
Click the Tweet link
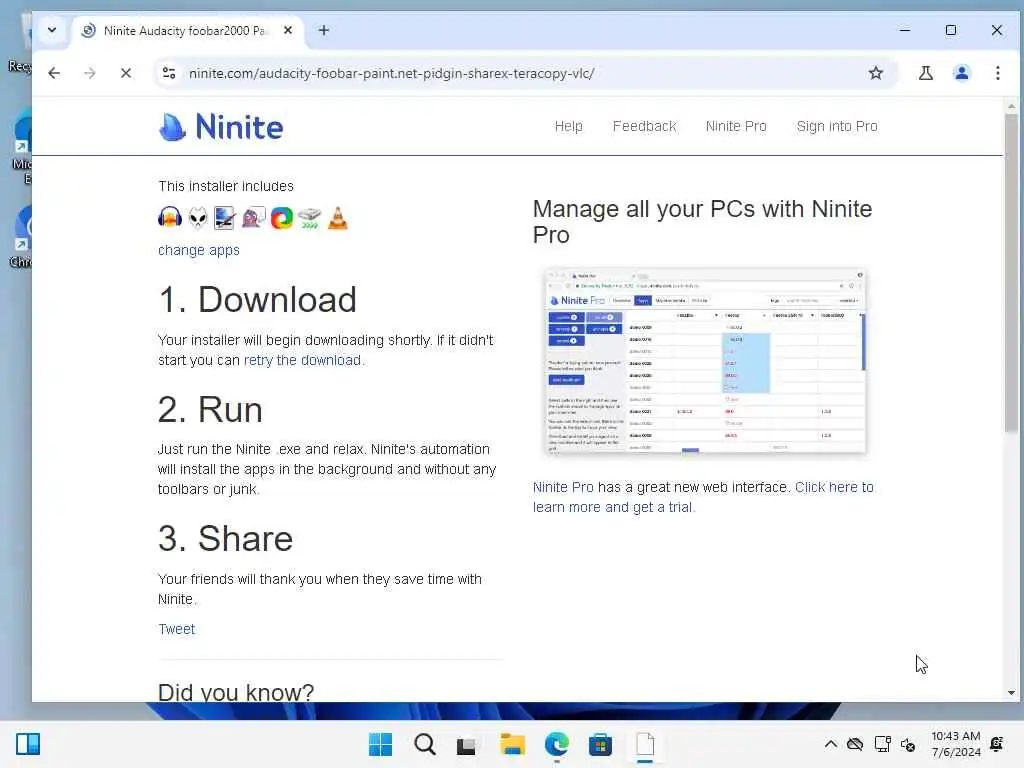click(x=176, y=629)
